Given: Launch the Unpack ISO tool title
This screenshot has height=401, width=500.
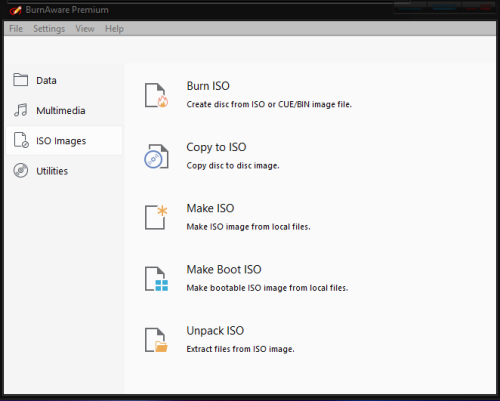Looking at the screenshot, I should pos(215,331).
